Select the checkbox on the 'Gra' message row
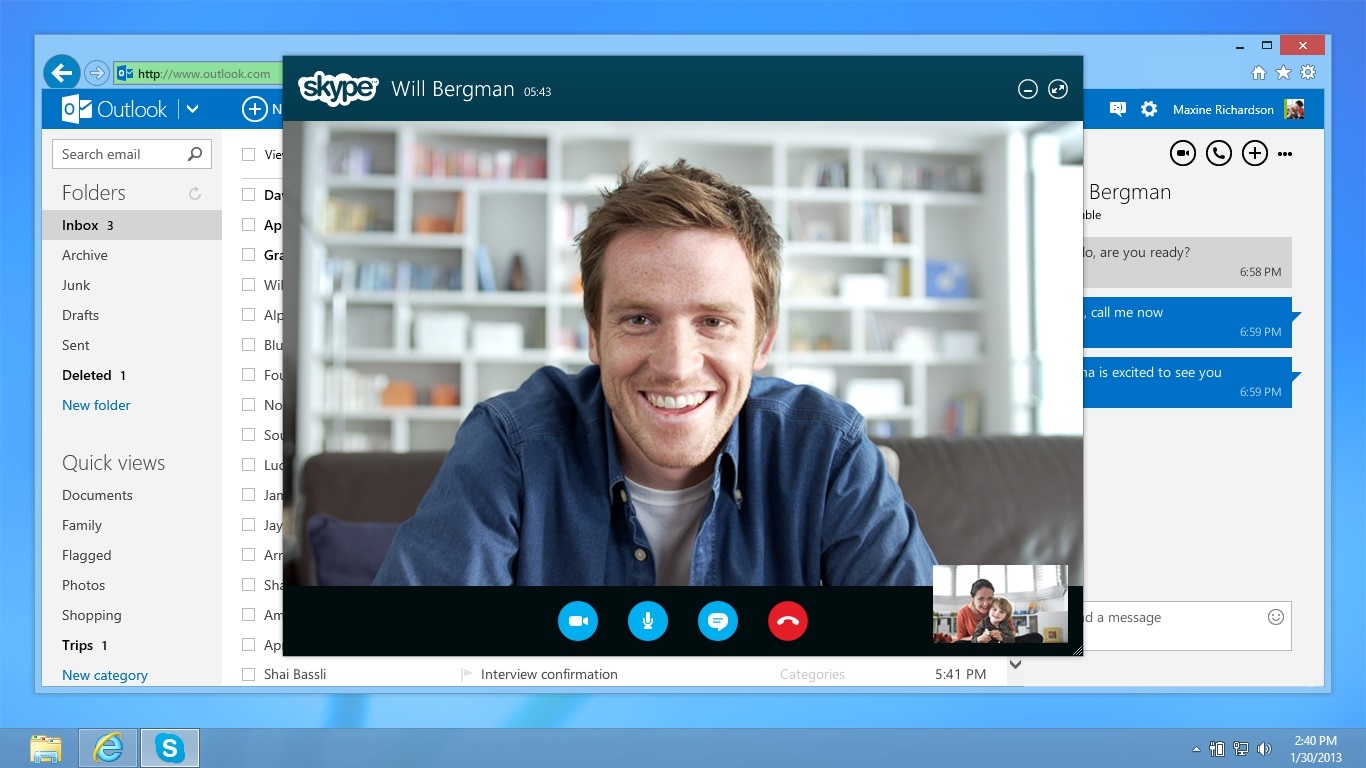 point(248,255)
